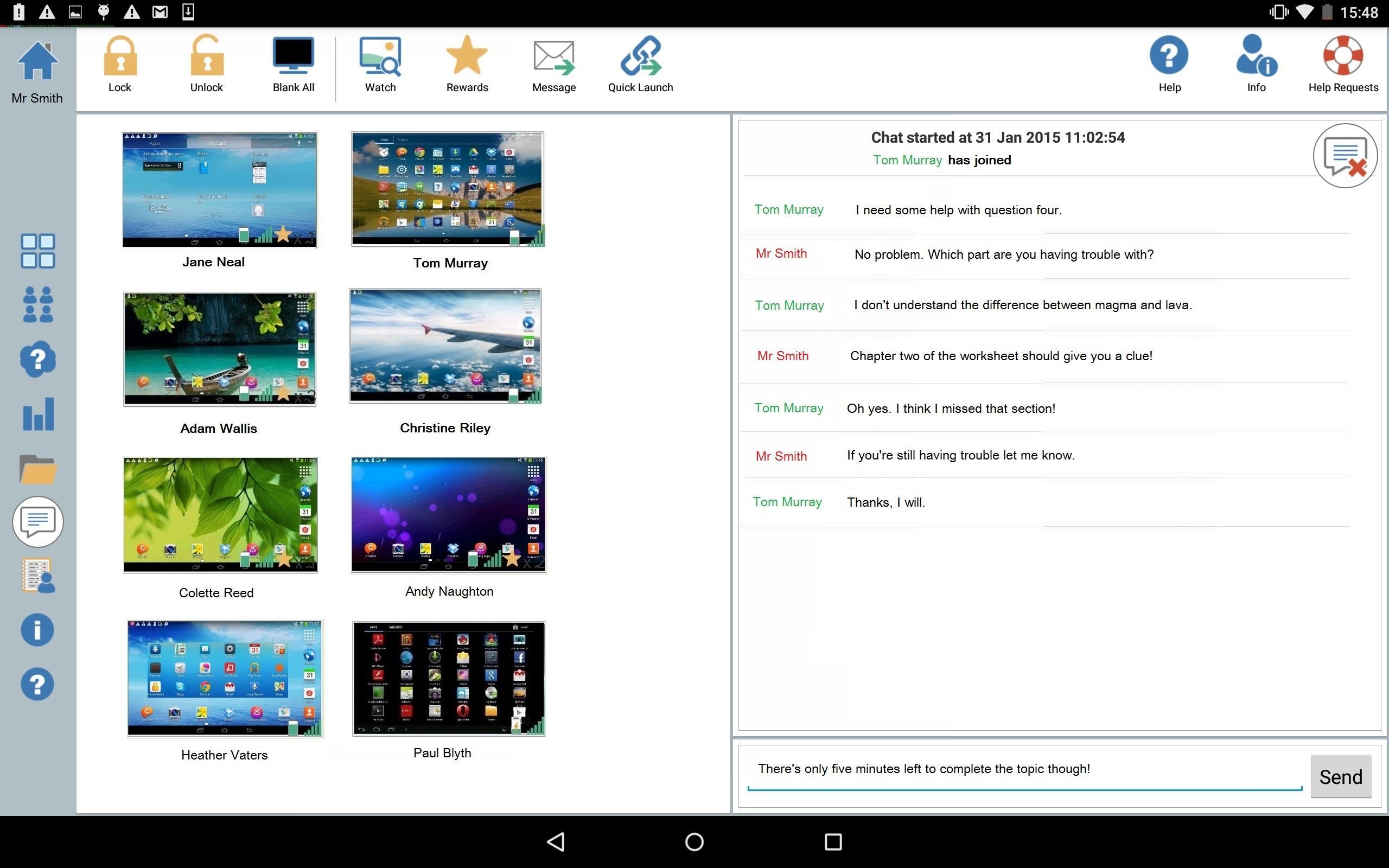
Task: Open the student groups view in the sidebar
Action: tap(38, 304)
